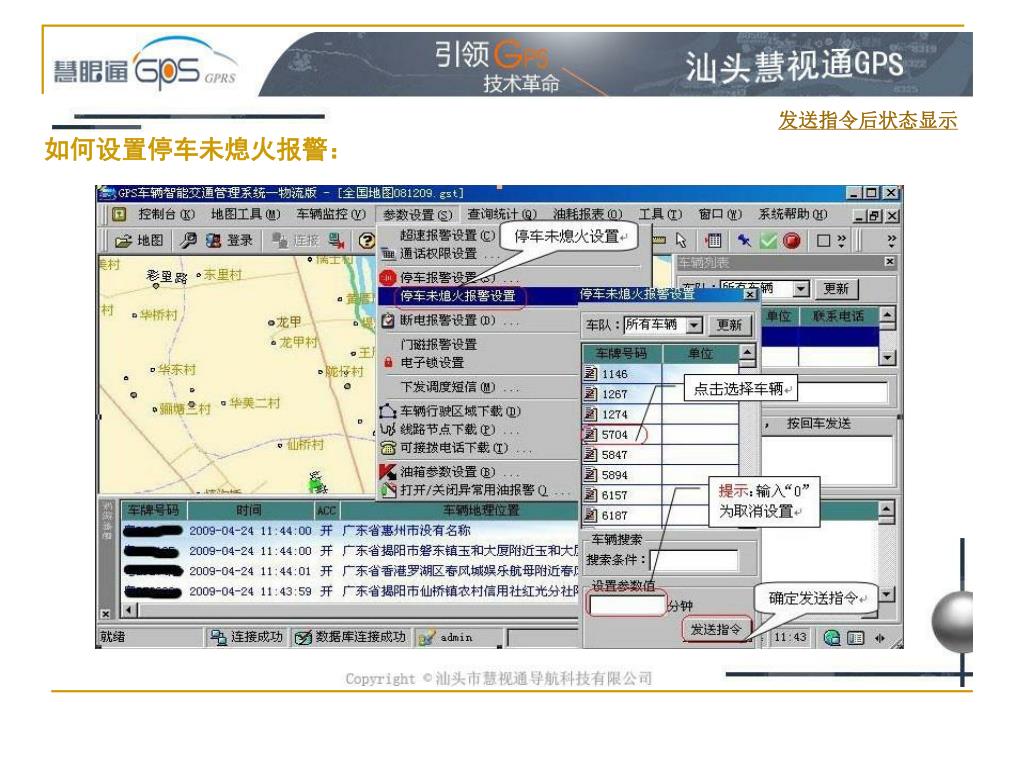Viewport: 1024px width, 768px height.
Task: Click the green checkmark toolbar icon
Action: click(769, 241)
